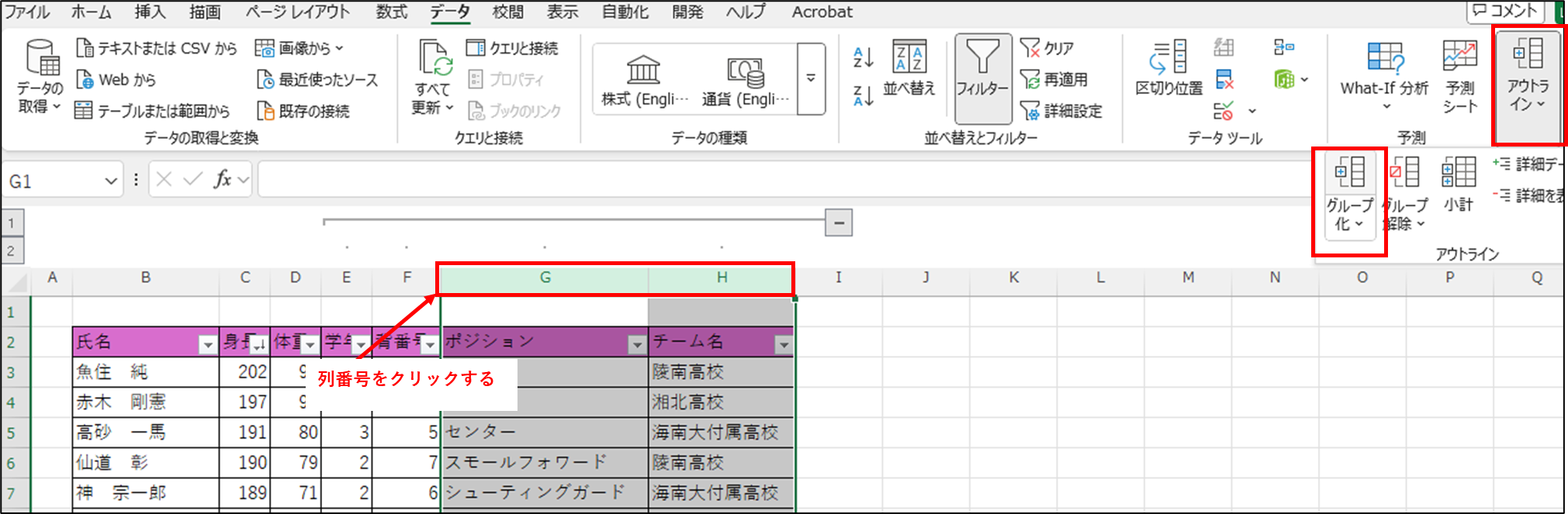Open the 区切り位置 text-to-columns wizard
Image resolution: width=1568 pixels, height=514 pixels.
point(1168,68)
